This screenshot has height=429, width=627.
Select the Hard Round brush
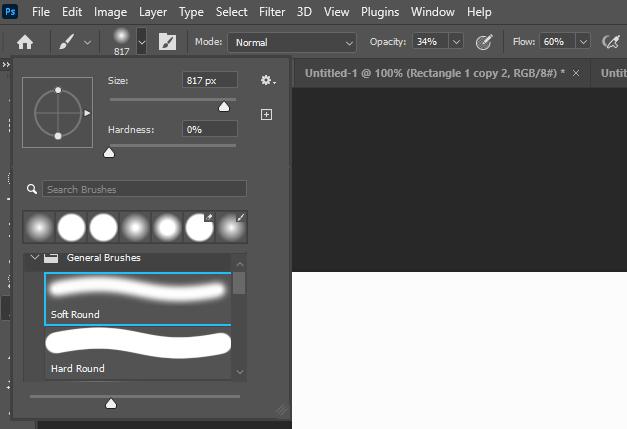(x=138, y=353)
